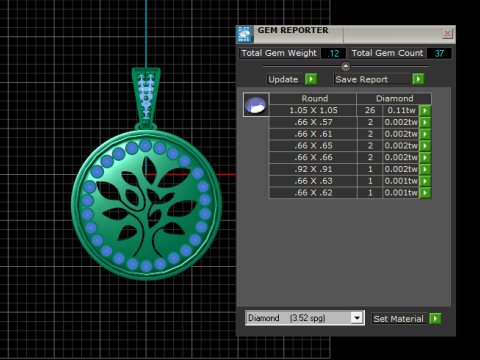Click the pendant bail with small gems
Screen dimensions: 480x360
coord(146,97)
